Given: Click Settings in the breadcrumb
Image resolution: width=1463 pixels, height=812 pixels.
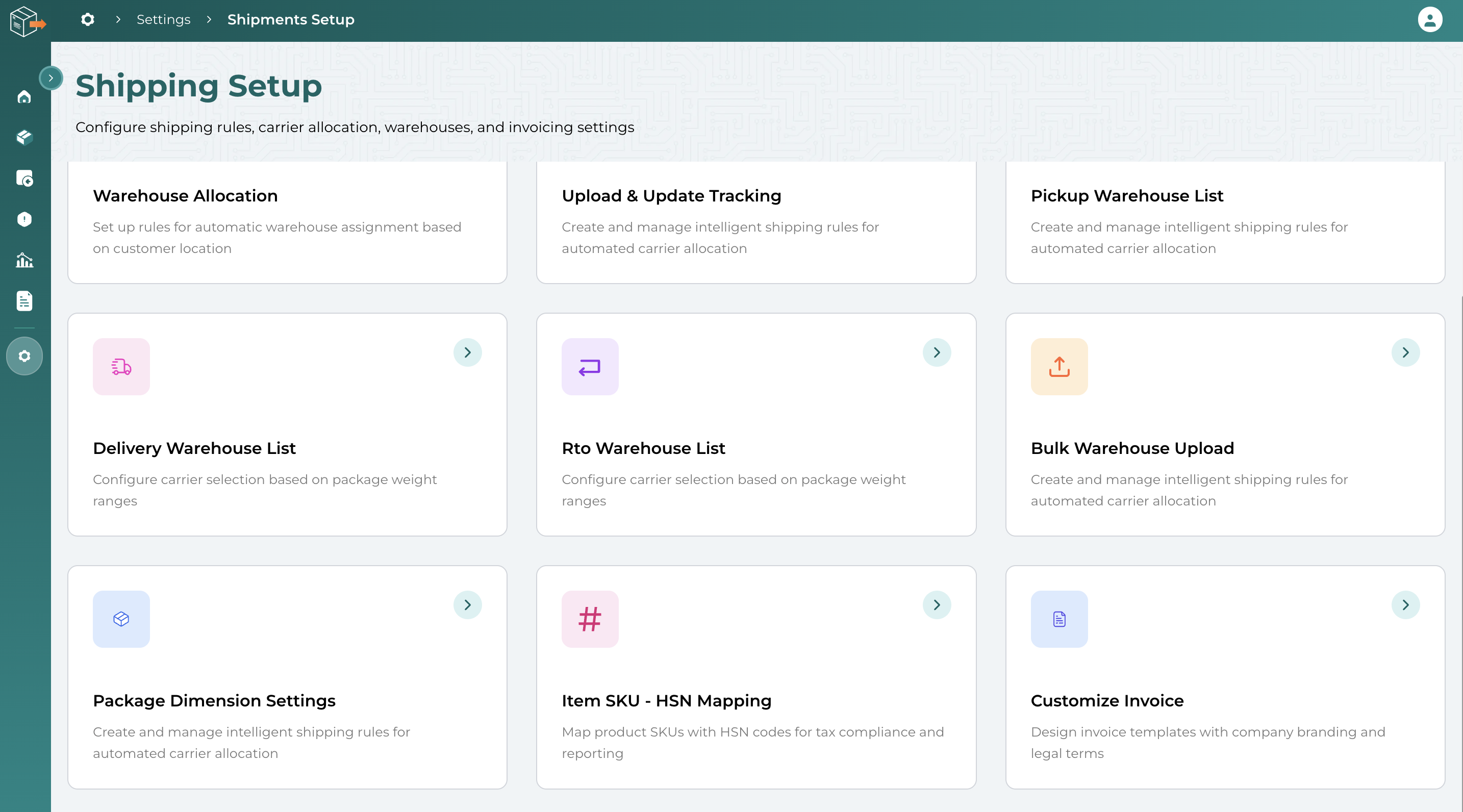Looking at the screenshot, I should [x=163, y=20].
